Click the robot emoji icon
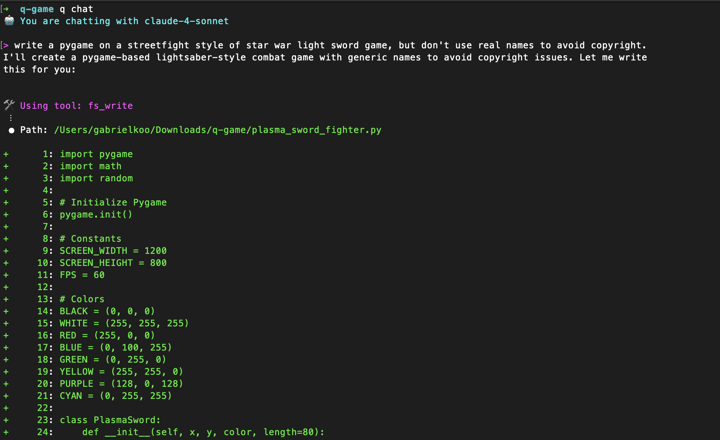This screenshot has width=720, height=440. [x=9, y=21]
